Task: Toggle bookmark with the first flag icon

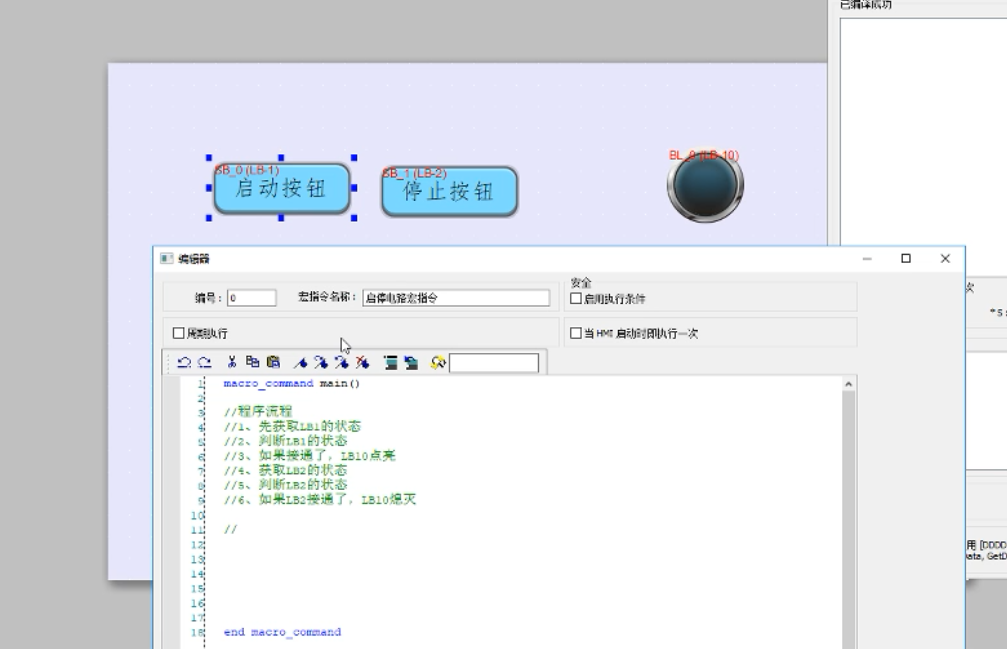Action: pyautogui.click(x=300, y=362)
